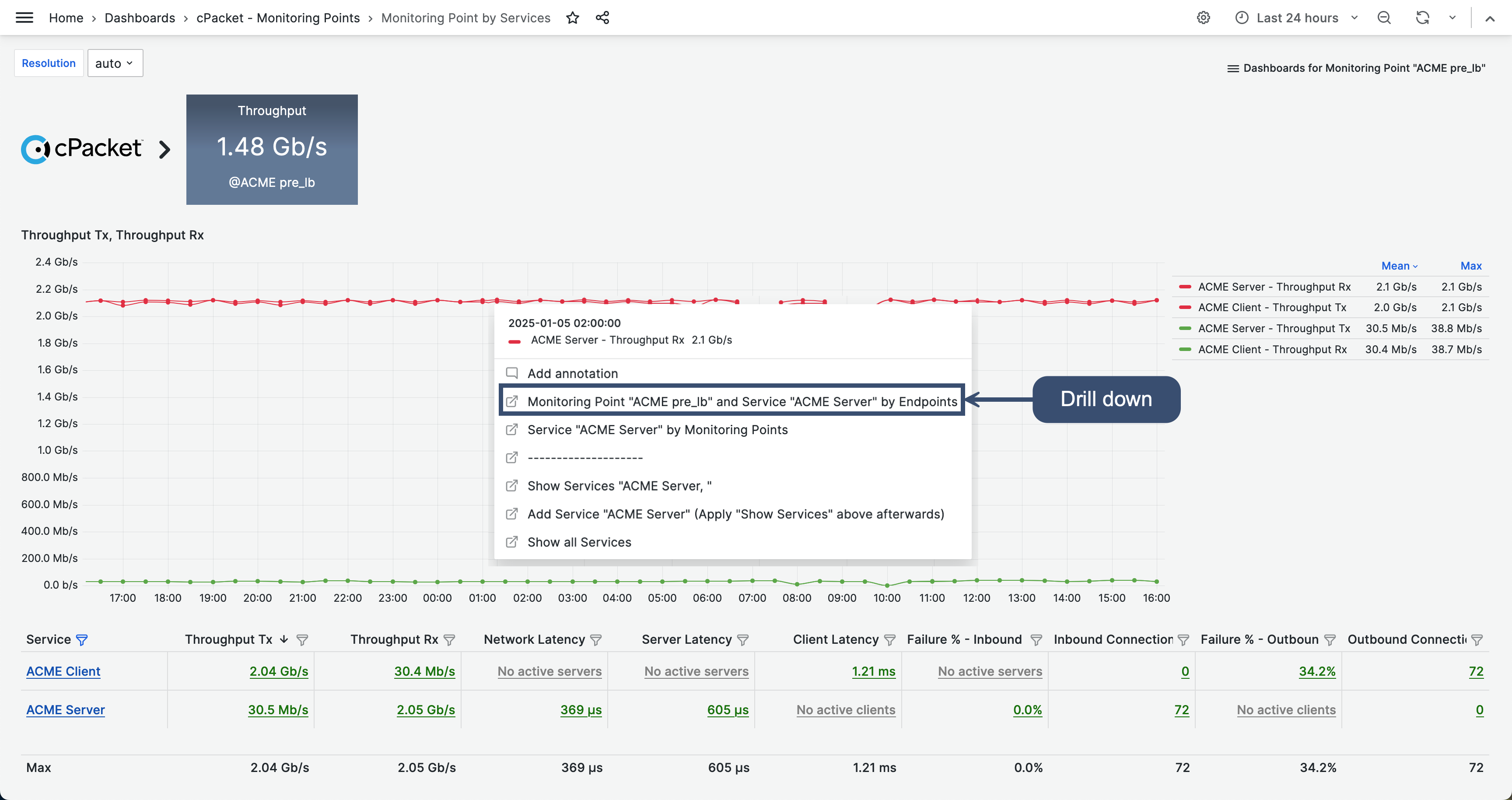Image resolution: width=1512 pixels, height=800 pixels.
Task: Open the Mean legend sort dropdown
Action: [x=1399, y=266]
